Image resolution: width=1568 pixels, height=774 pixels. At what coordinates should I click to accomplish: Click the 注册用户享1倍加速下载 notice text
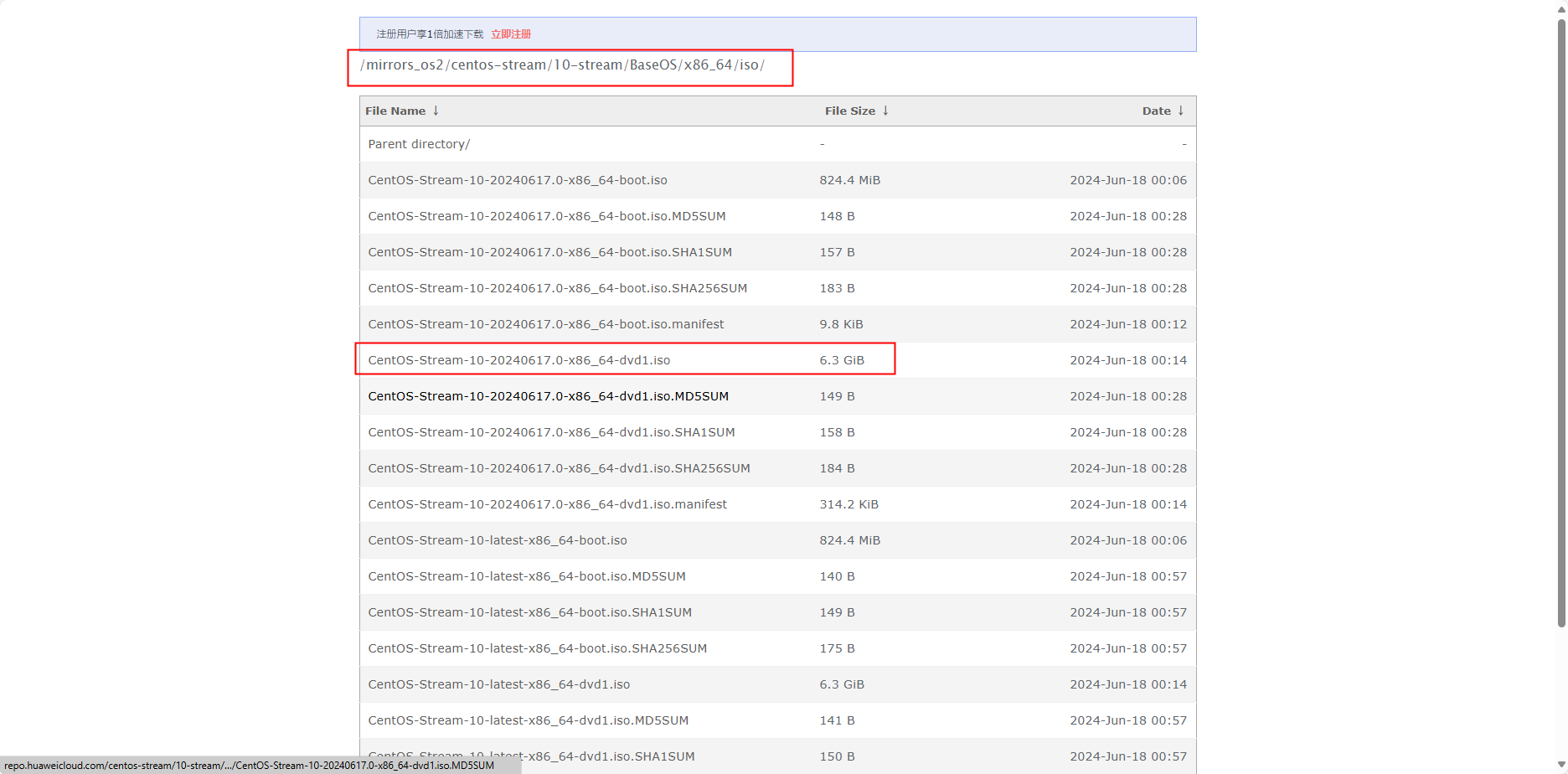(430, 34)
